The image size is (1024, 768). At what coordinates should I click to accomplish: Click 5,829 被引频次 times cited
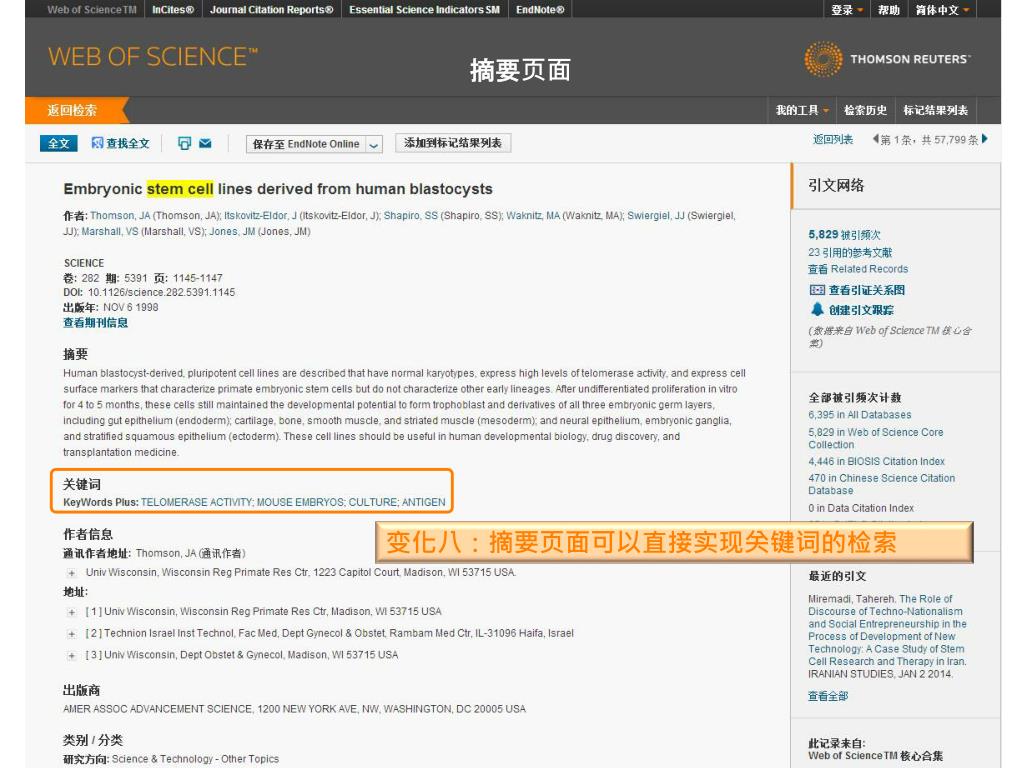(x=844, y=234)
